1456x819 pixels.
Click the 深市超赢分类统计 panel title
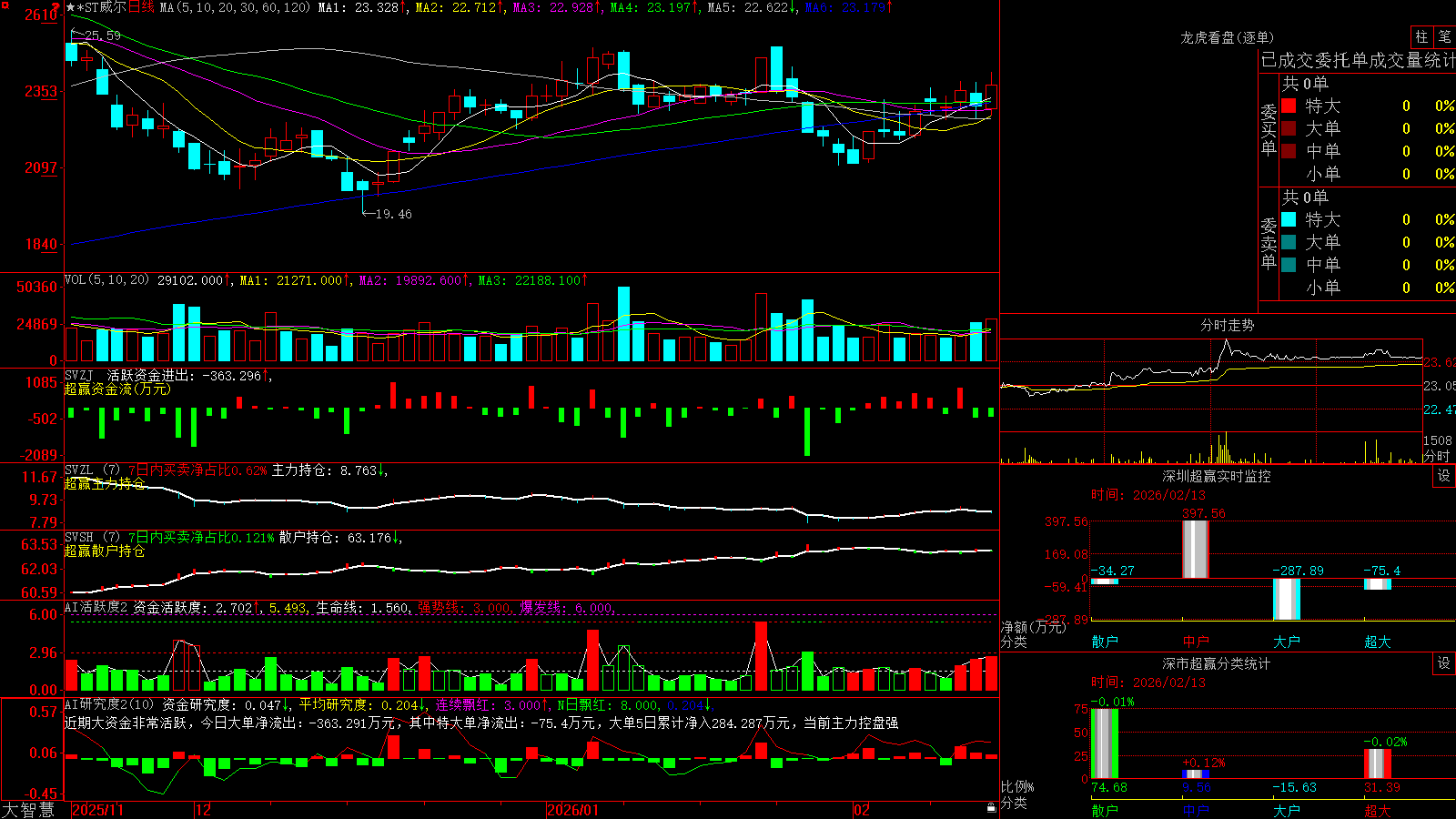click(1217, 663)
